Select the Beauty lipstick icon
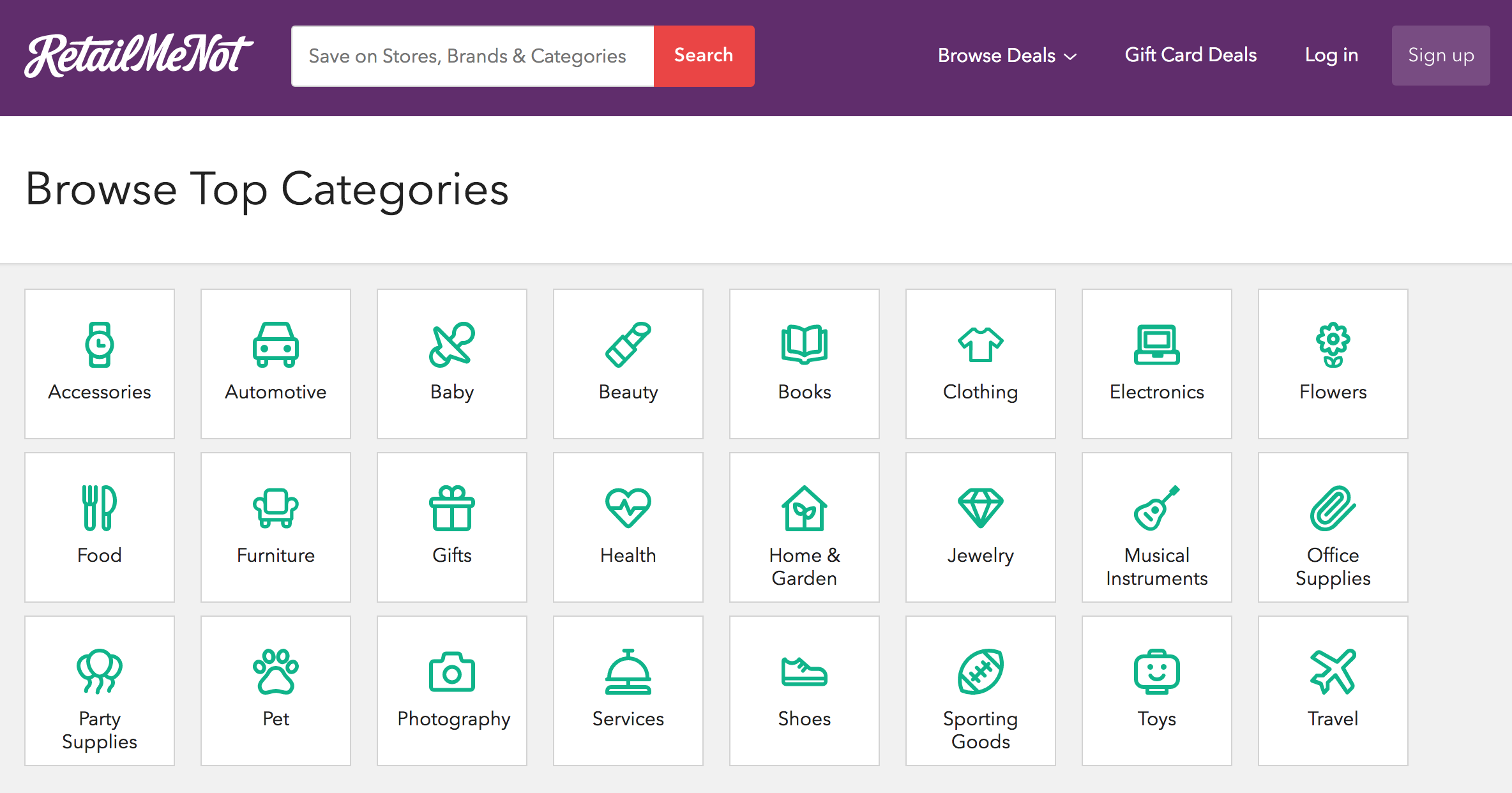The height and width of the screenshot is (793, 1512). pos(628,345)
